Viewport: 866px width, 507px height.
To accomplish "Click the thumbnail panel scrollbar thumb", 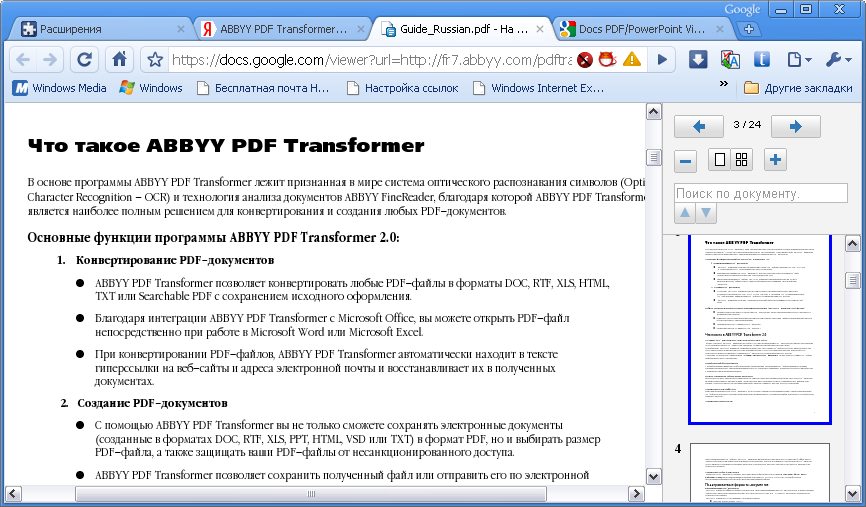I will click(852, 281).
